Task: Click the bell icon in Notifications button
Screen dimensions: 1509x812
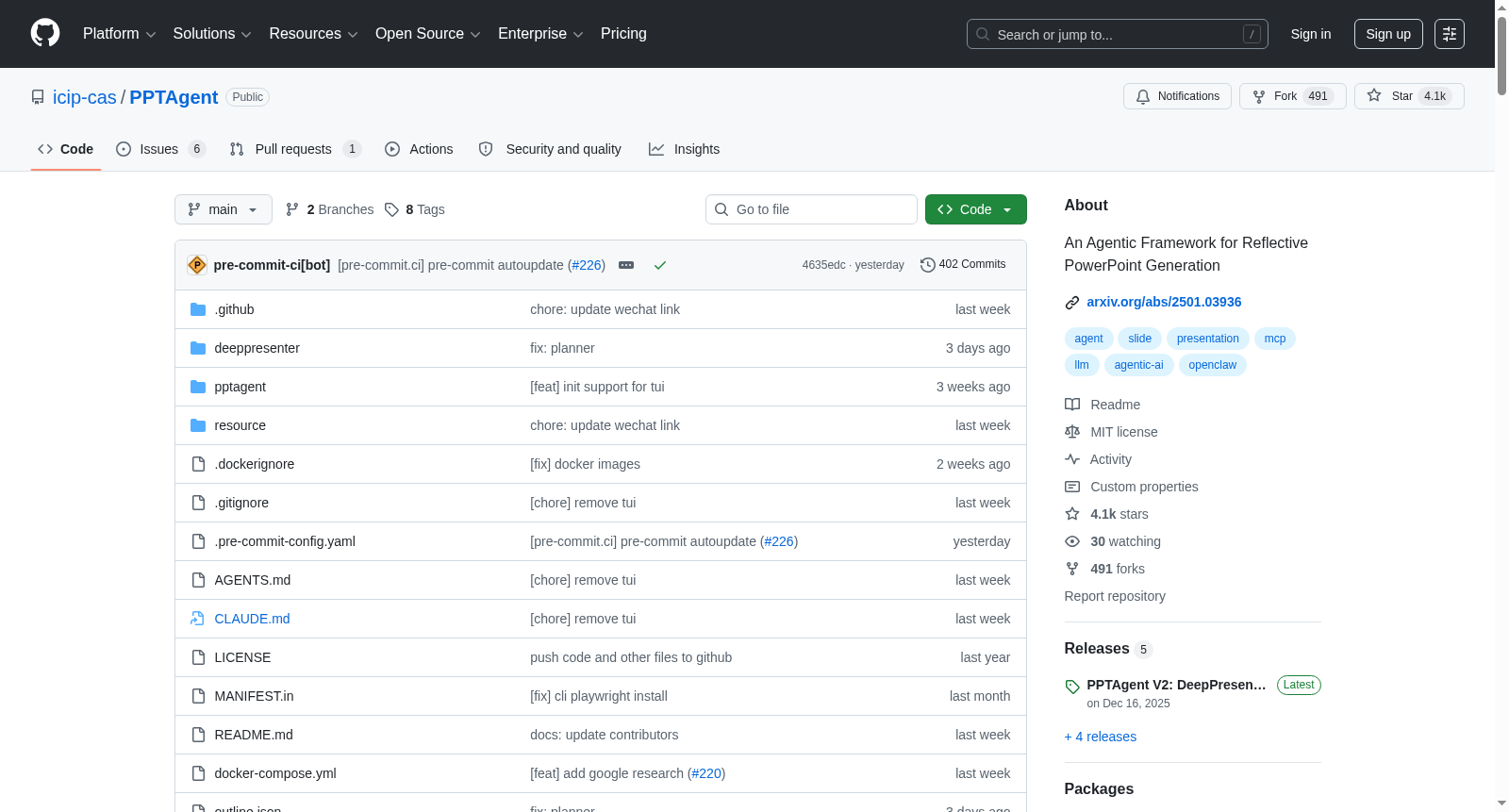Action: click(1143, 96)
